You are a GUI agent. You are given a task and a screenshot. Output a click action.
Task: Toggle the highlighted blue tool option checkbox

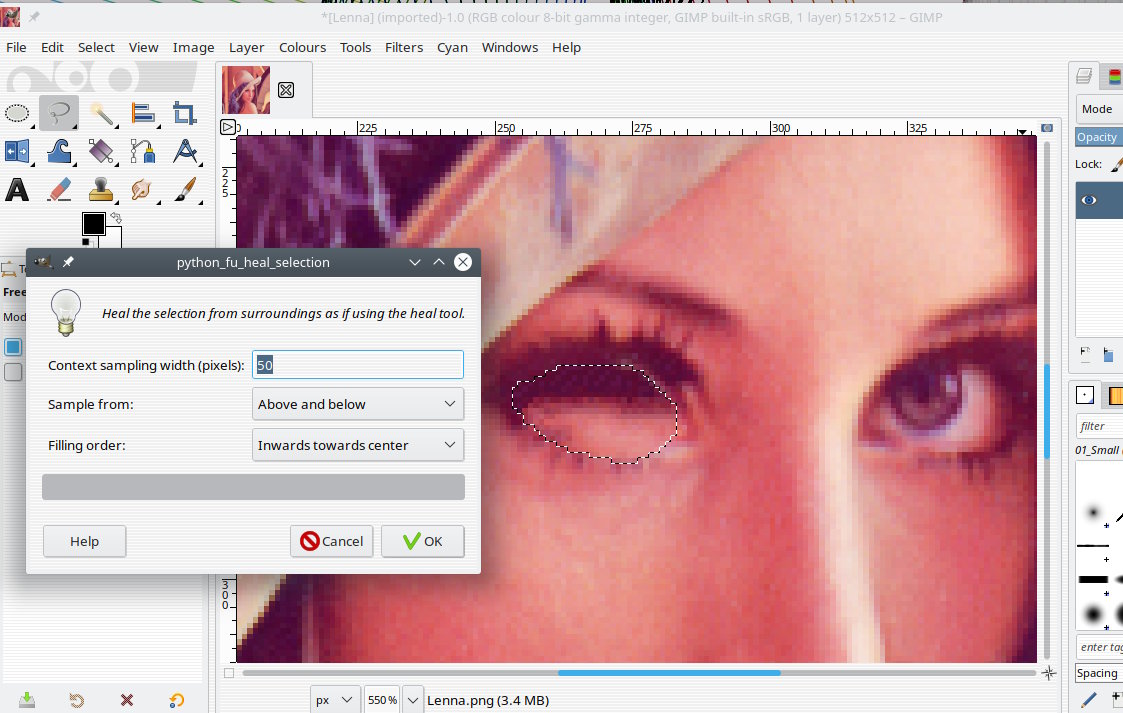tap(13, 347)
